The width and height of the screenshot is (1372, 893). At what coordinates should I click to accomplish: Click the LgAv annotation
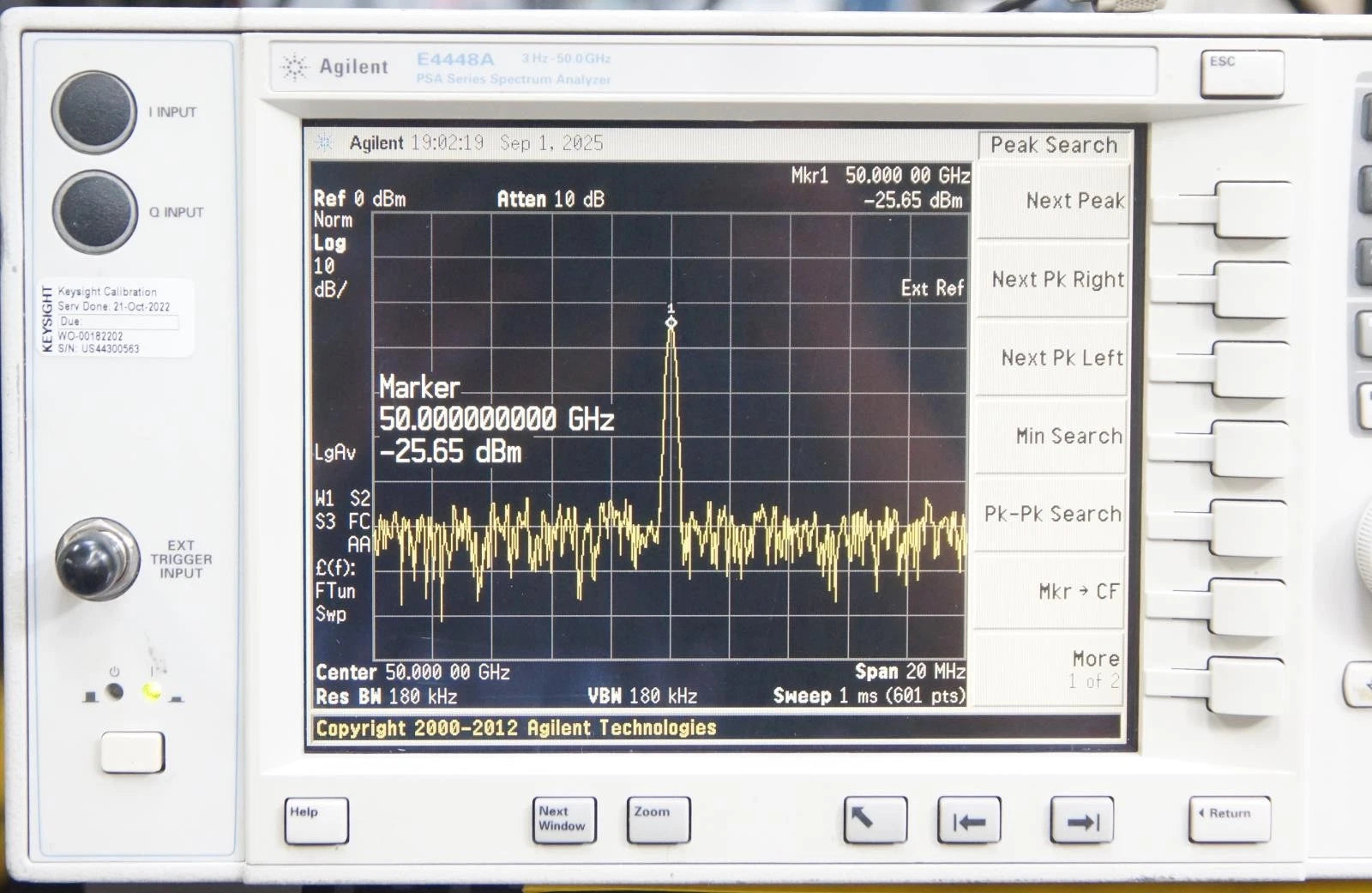(334, 453)
